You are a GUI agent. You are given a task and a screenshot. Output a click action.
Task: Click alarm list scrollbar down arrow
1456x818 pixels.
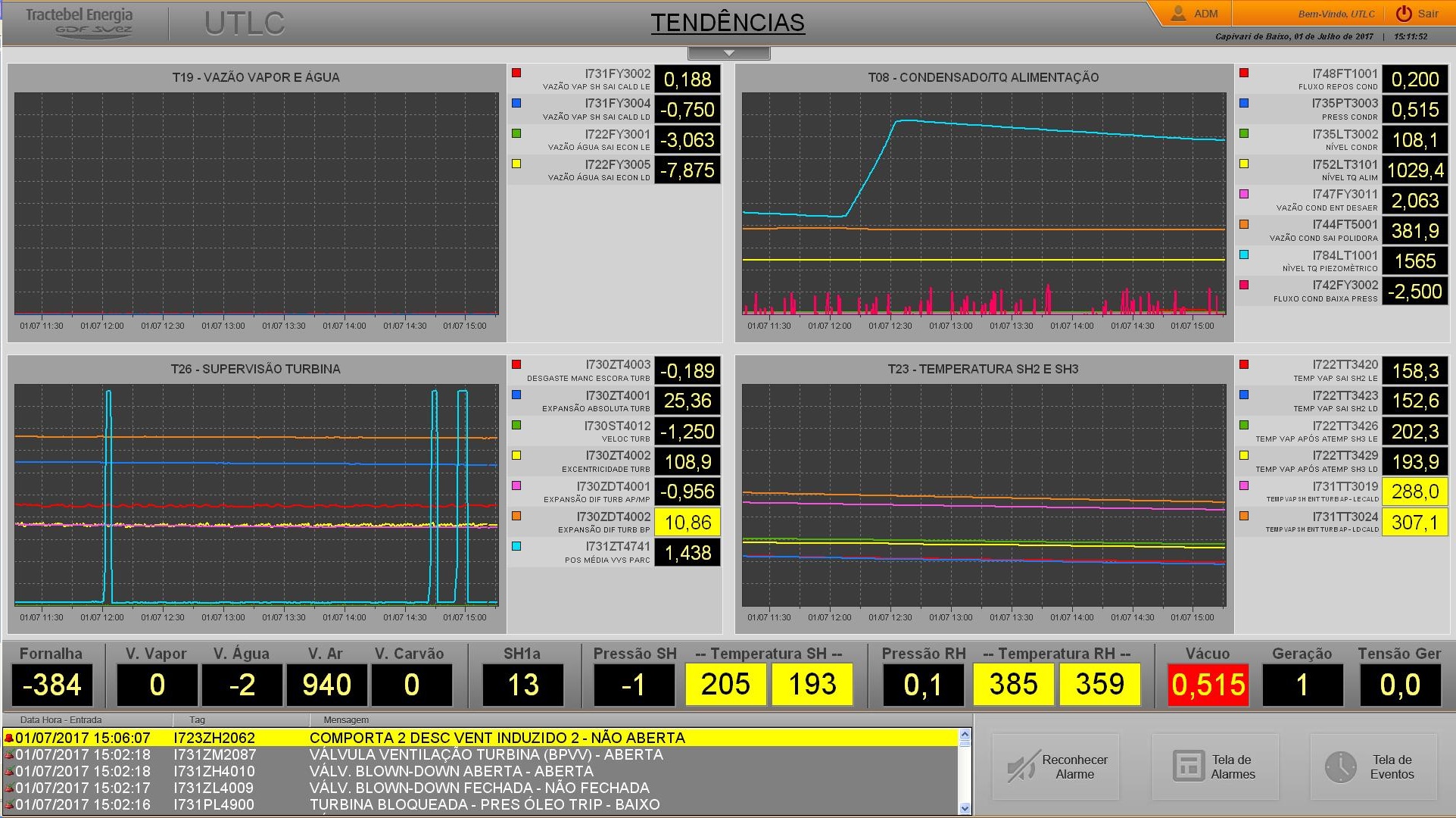click(965, 808)
